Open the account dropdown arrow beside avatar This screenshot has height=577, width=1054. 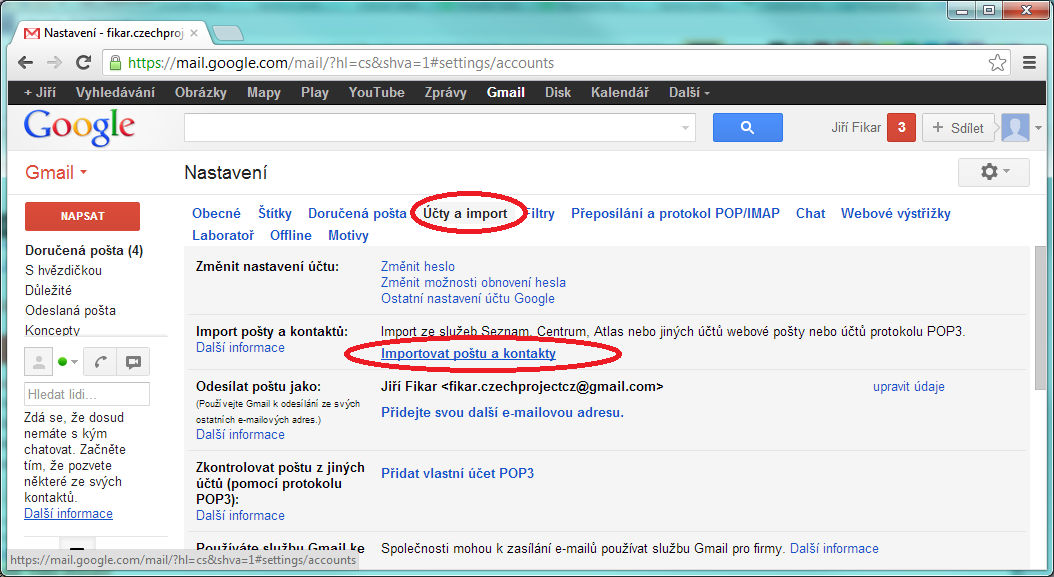[1039, 128]
